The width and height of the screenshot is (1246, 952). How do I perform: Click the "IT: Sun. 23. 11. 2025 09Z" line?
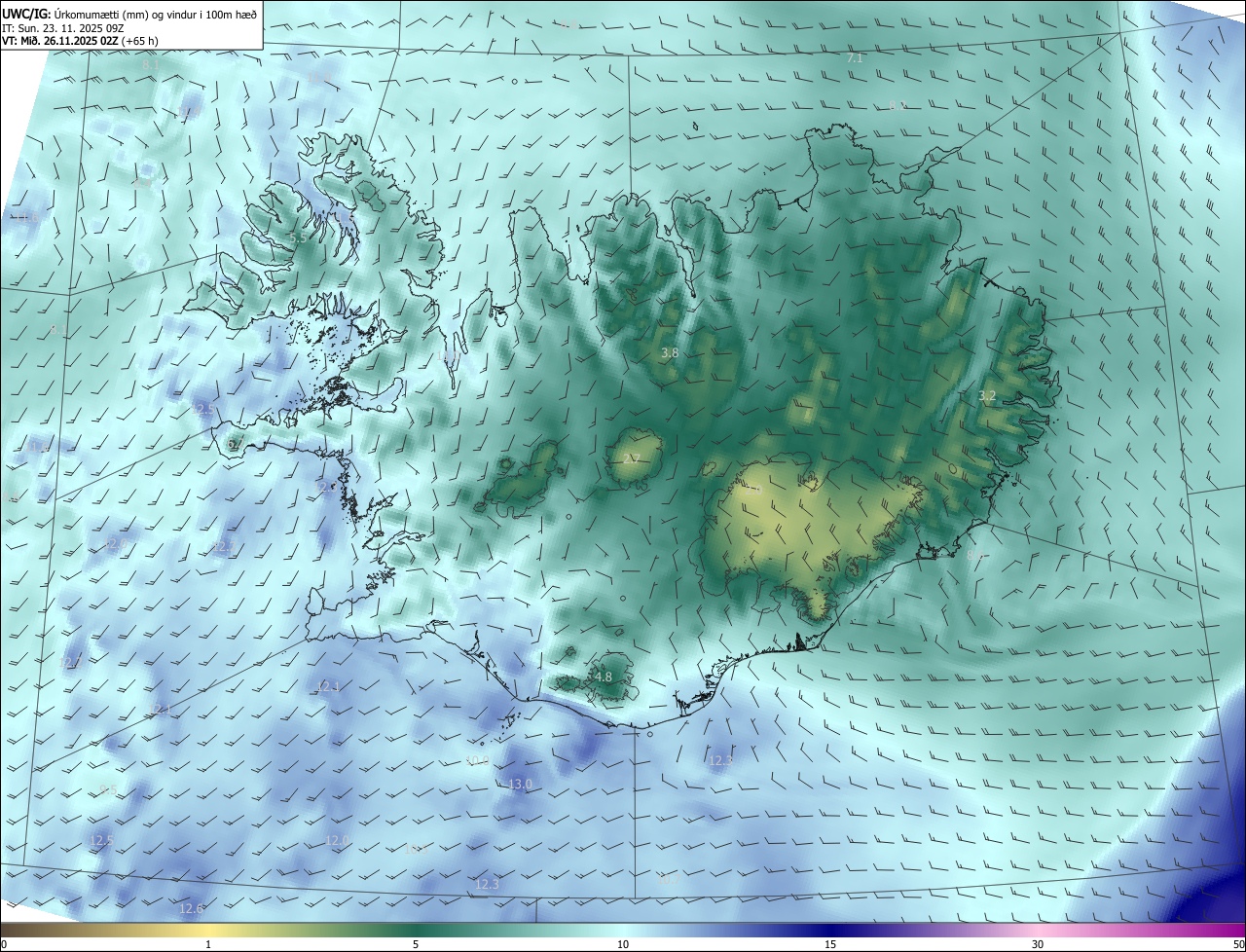pyautogui.click(x=63, y=28)
